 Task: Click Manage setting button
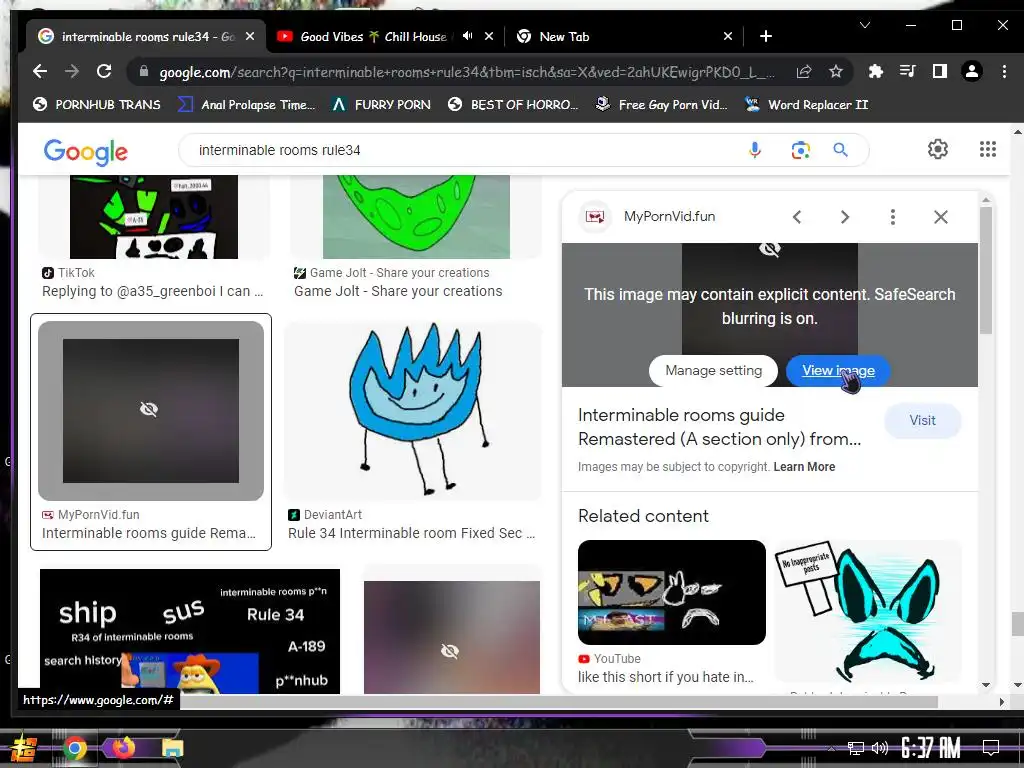(713, 371)
